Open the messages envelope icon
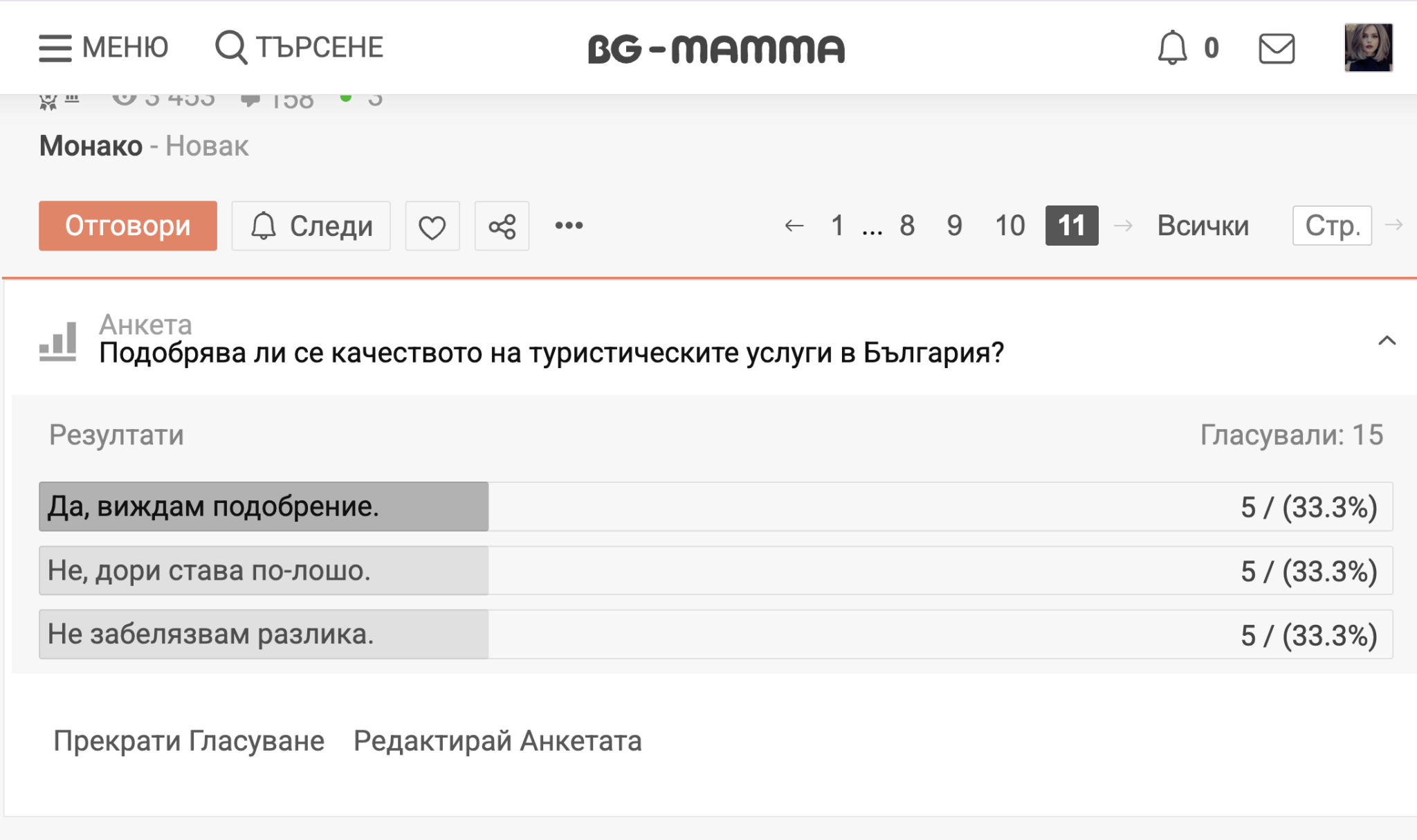 pyautogui.click(x=1276, y=48)
